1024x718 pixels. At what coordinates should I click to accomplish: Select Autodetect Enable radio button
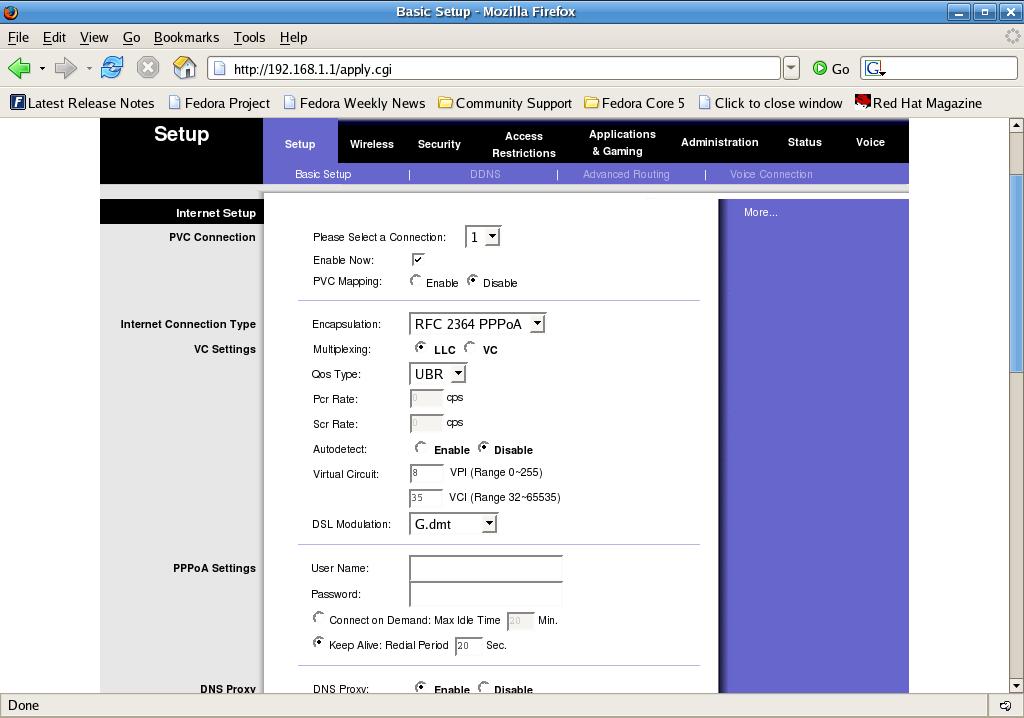click(420, 447)
